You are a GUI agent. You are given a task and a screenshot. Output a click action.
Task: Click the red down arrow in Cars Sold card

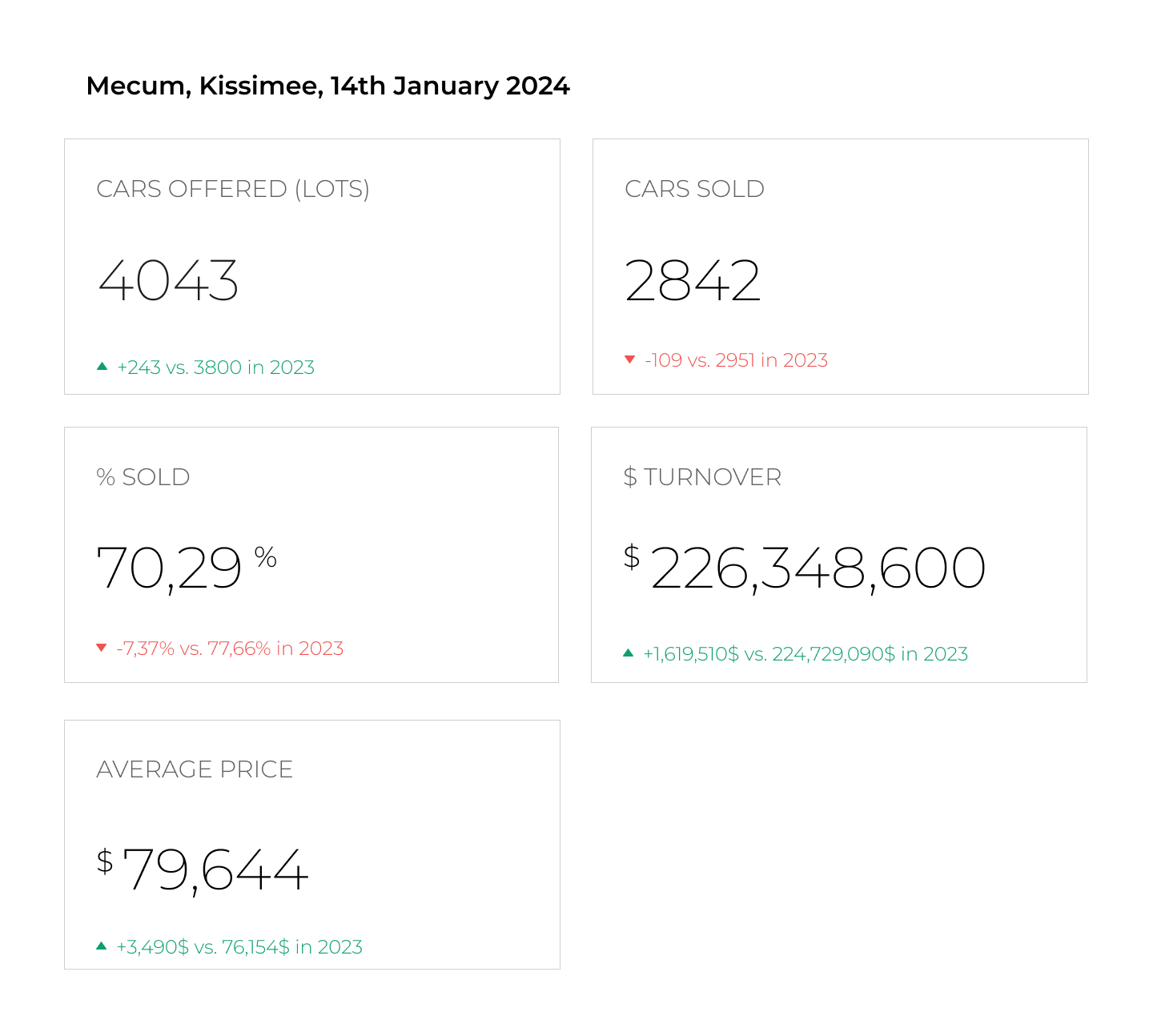point(630,359)
